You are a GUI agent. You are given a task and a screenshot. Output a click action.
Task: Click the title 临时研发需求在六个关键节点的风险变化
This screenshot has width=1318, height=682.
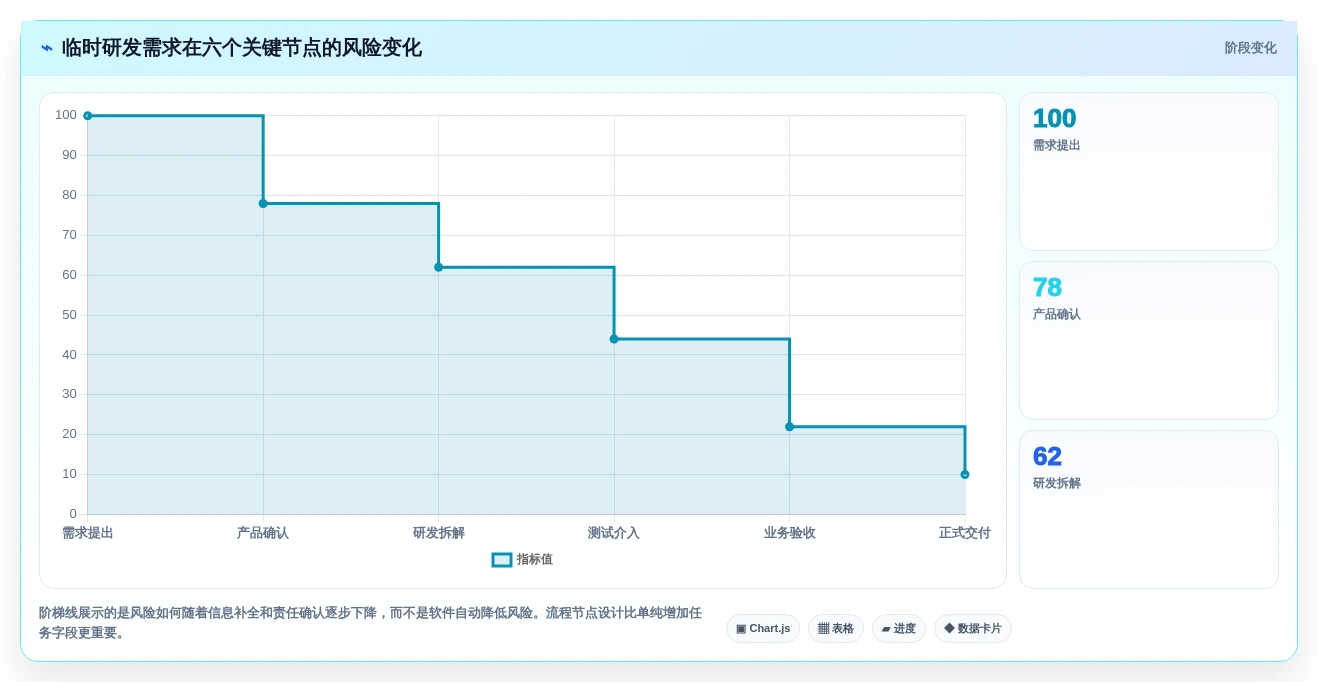click(x=242, y=48)
